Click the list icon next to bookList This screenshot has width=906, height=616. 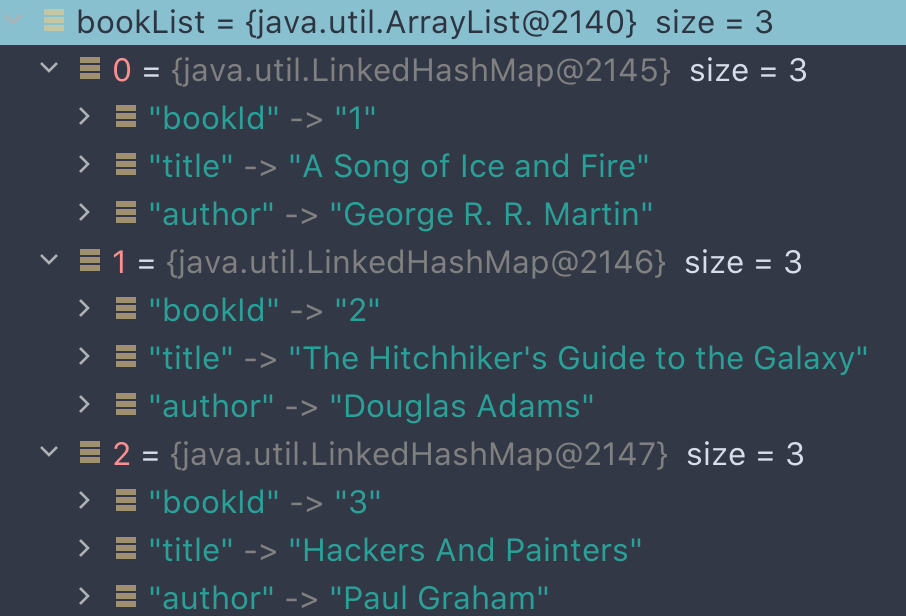(x=53, y=22)
